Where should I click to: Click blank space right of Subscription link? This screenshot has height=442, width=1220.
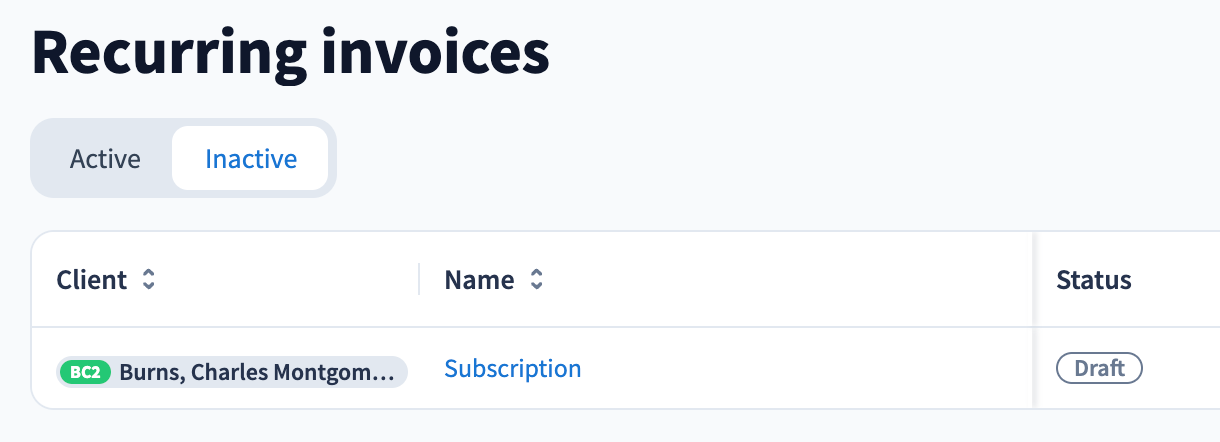pos(800,368)
